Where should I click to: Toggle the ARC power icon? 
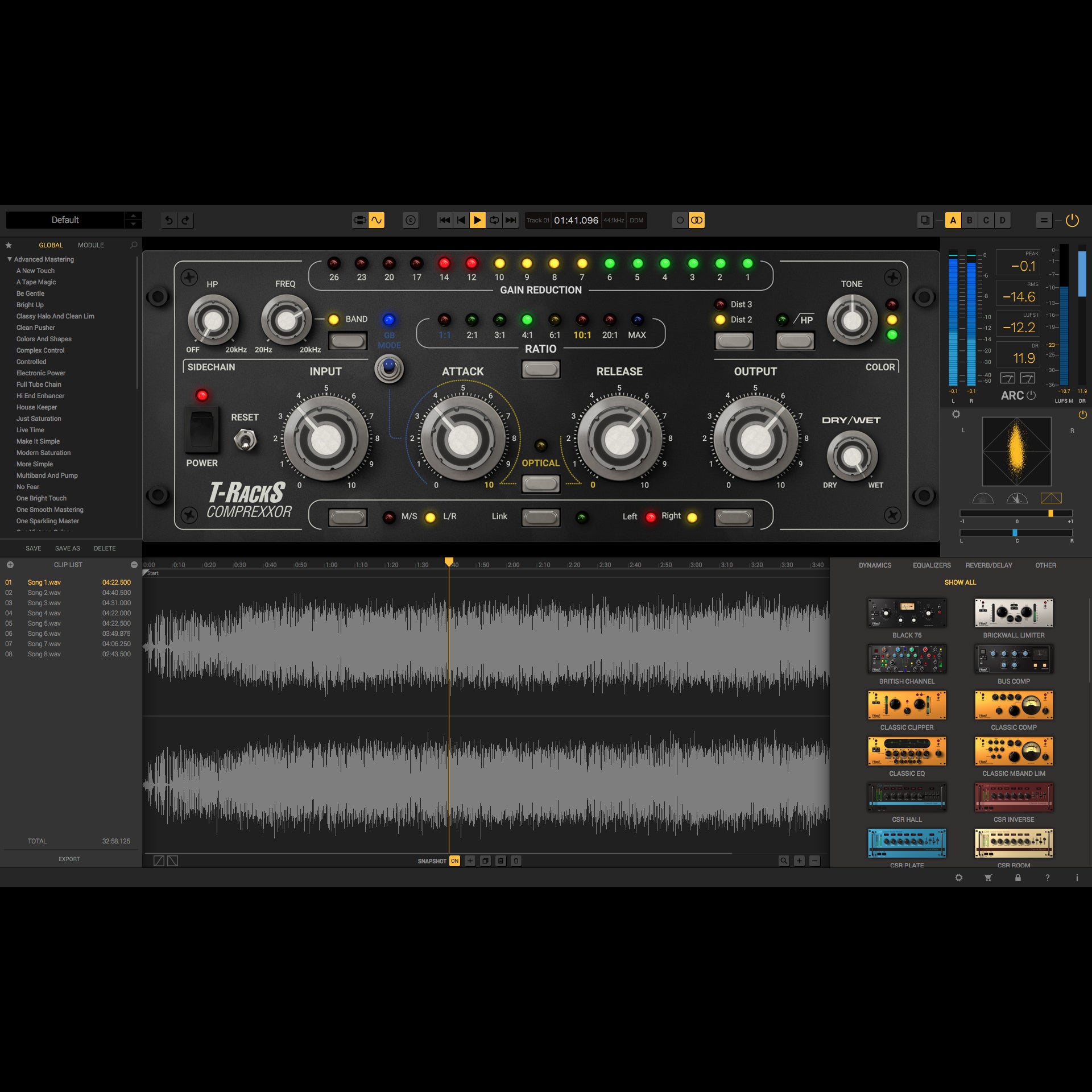(1031, 395)
